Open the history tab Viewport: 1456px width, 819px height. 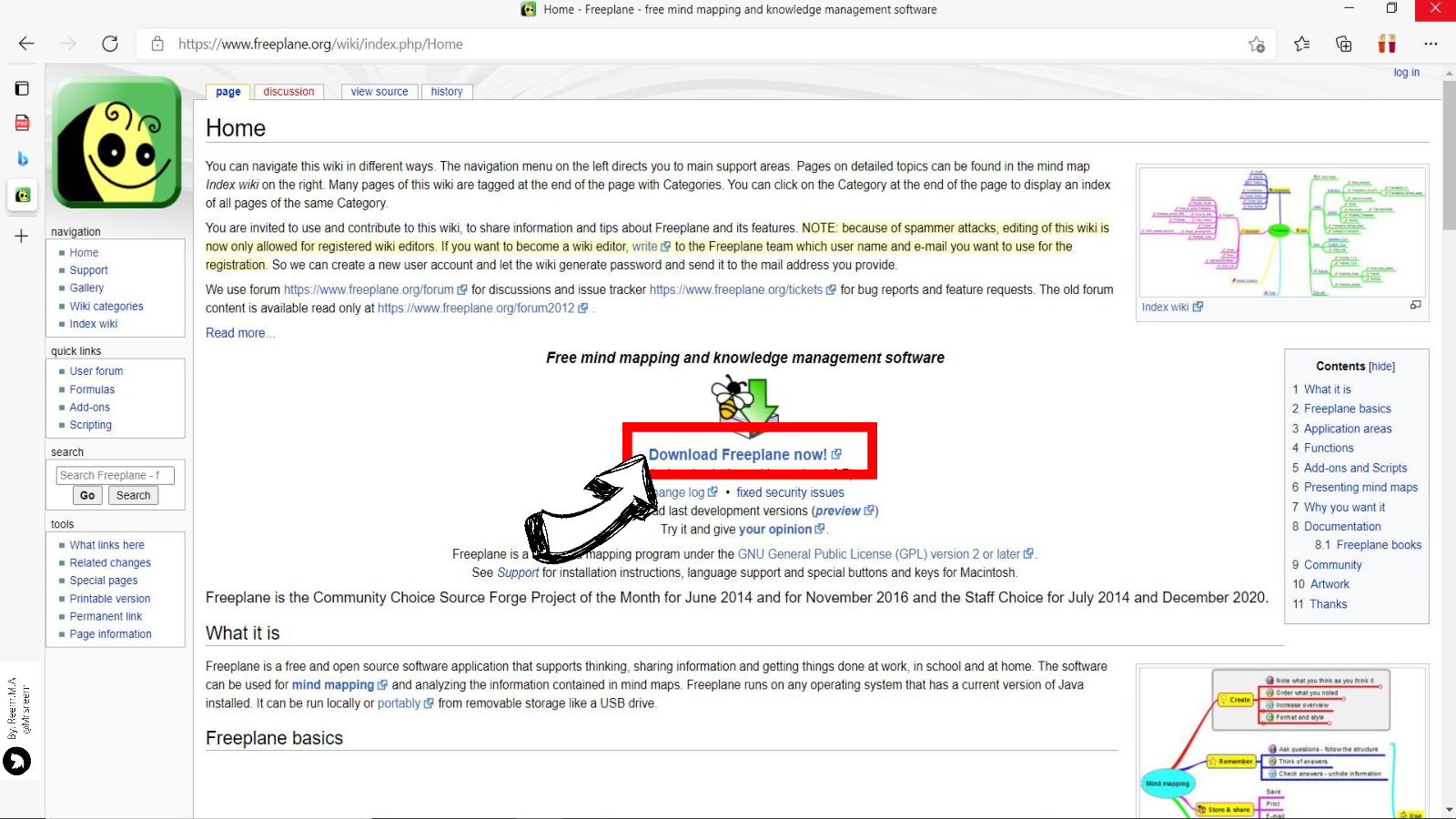[446, 92]
